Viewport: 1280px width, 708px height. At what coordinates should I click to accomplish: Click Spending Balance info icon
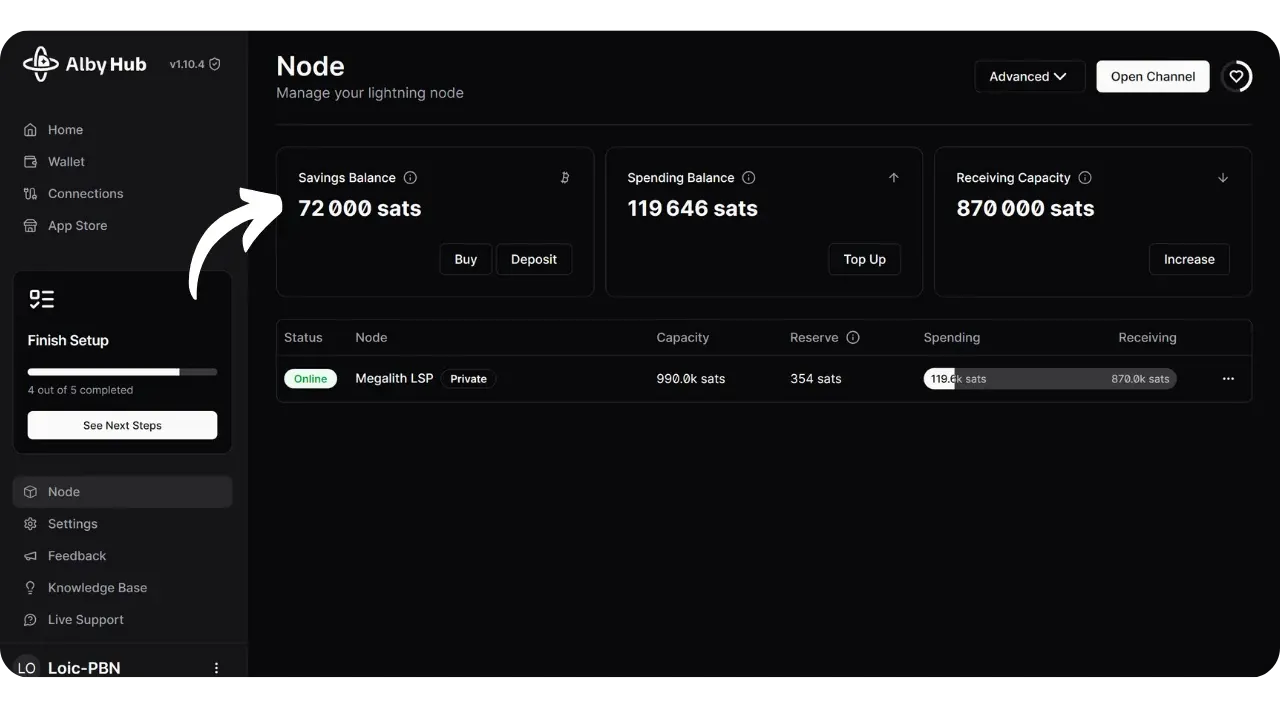[x=749, y=178]
